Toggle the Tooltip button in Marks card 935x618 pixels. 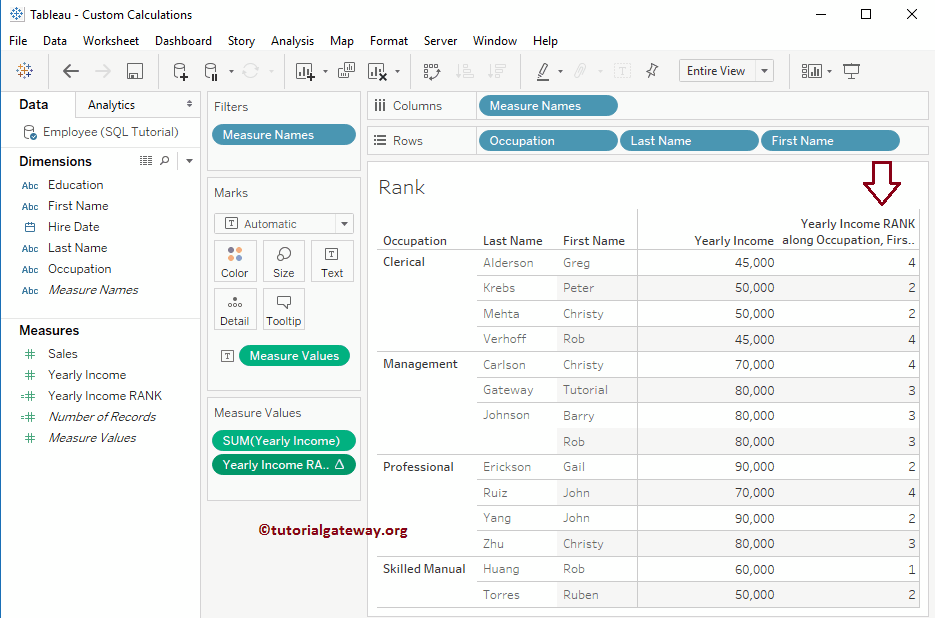pyautogui.click(x=284, y=309)
